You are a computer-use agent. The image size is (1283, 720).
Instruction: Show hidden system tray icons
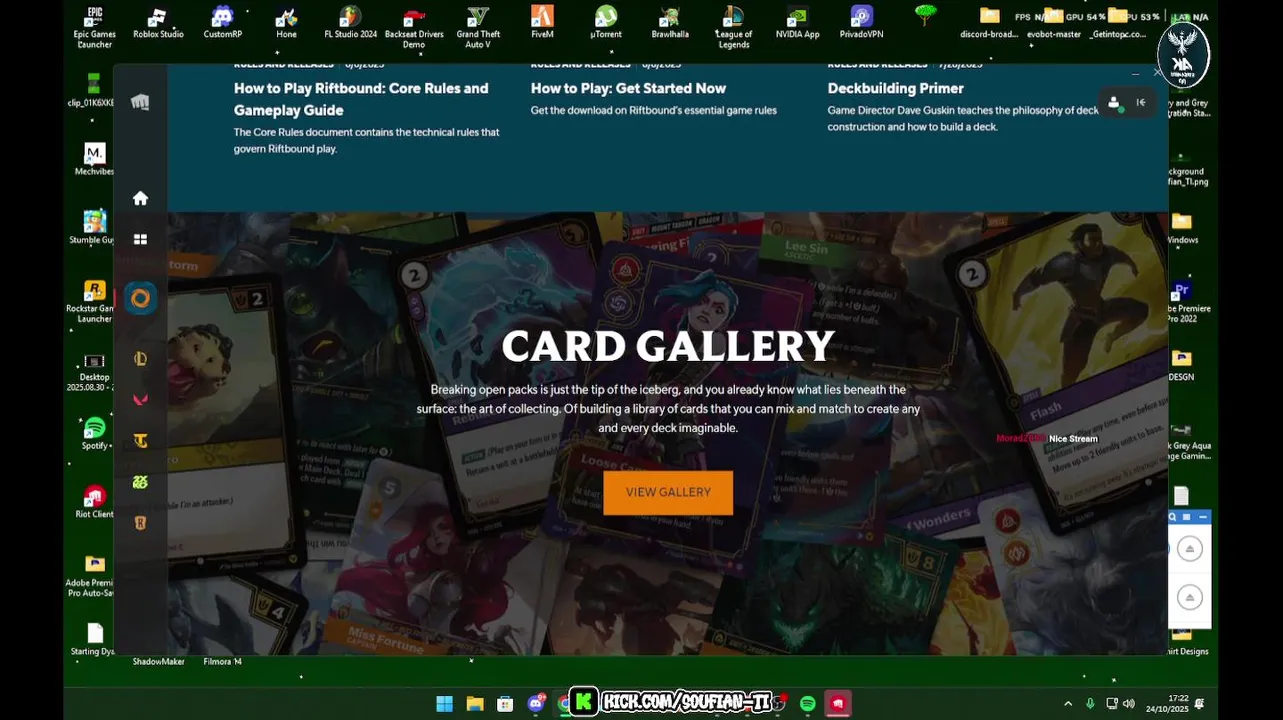coord(1068,704)
